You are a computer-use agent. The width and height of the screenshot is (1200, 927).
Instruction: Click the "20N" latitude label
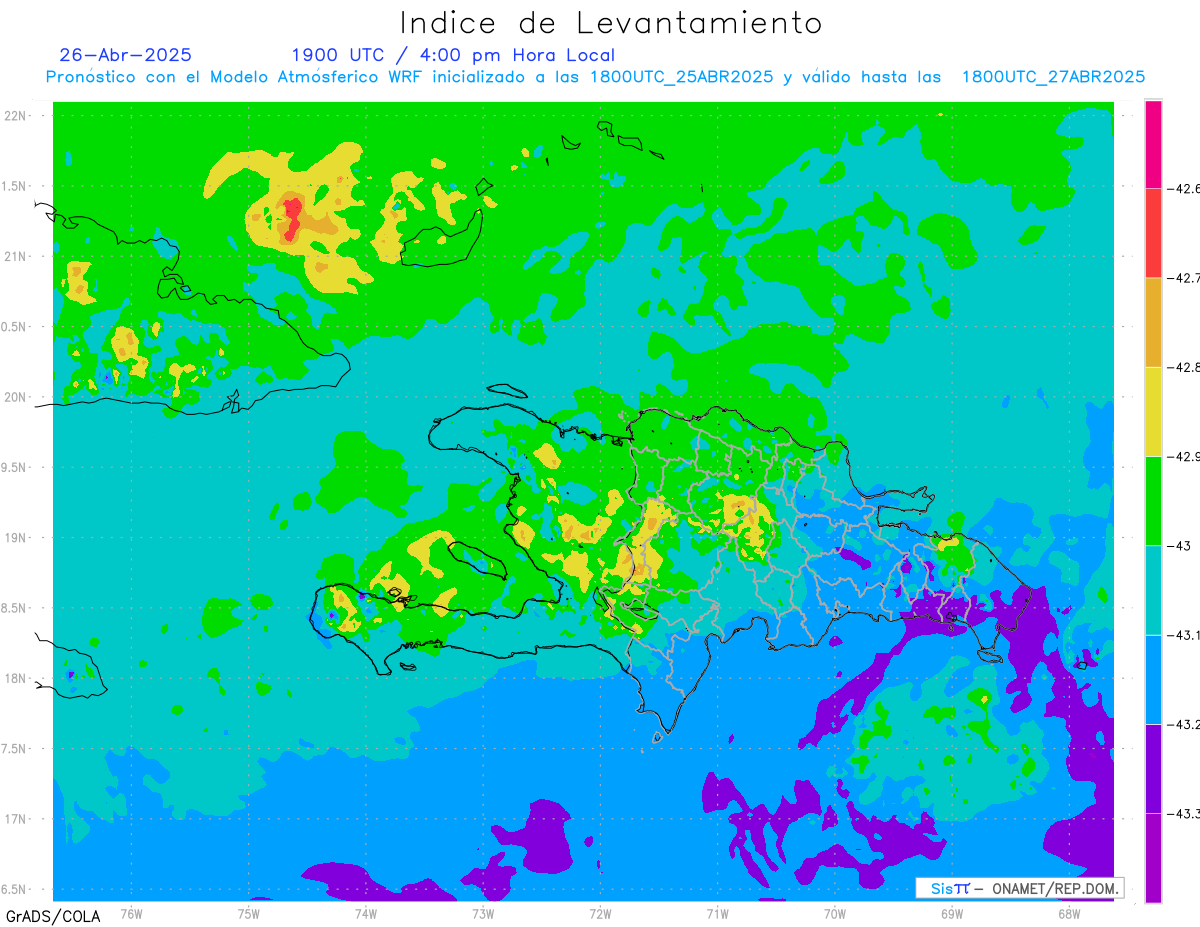coord(15,397)
